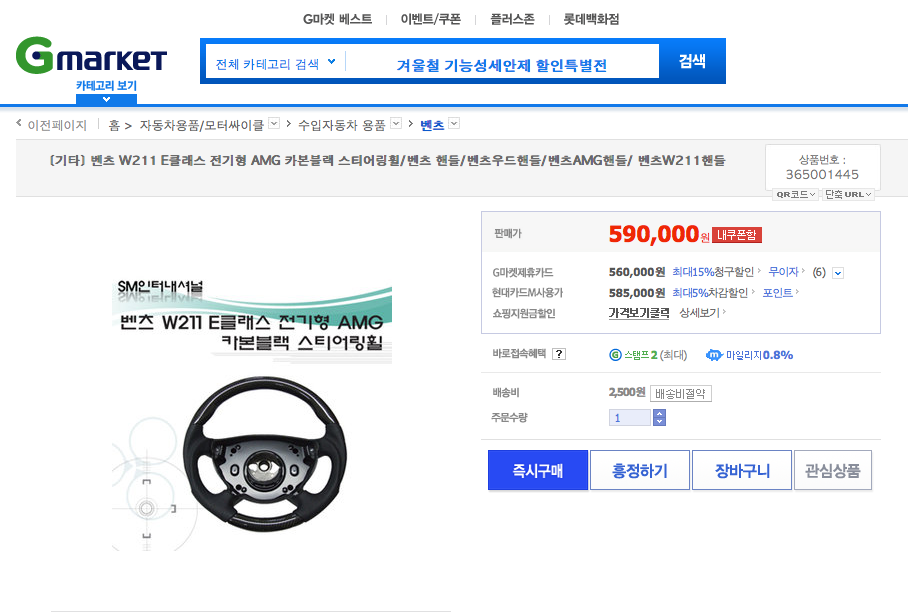
Task: Click the product number 365001445
Action: (822, 174)
